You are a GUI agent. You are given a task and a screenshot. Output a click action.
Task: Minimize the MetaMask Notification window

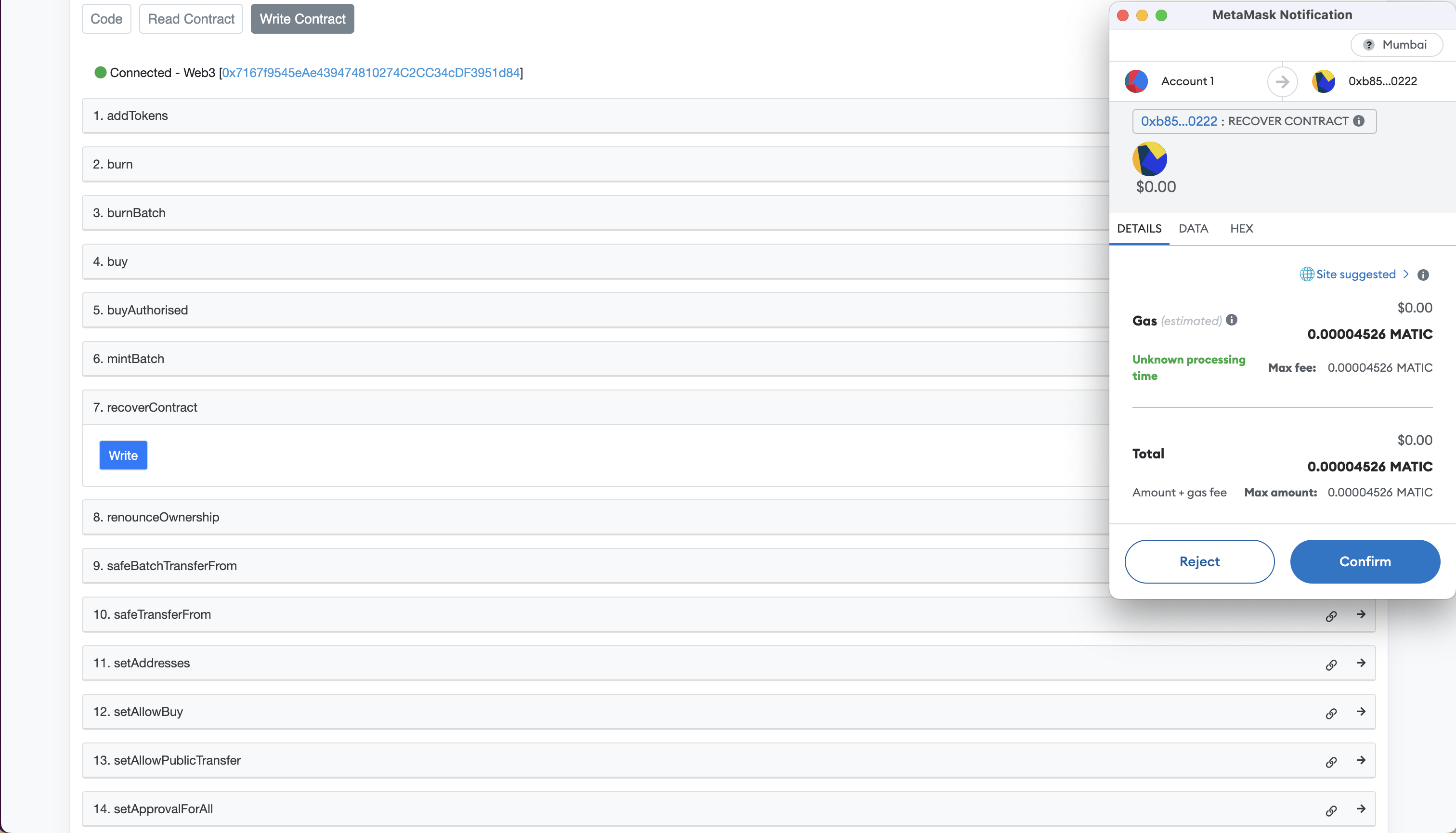click(x=1142, y=15)
